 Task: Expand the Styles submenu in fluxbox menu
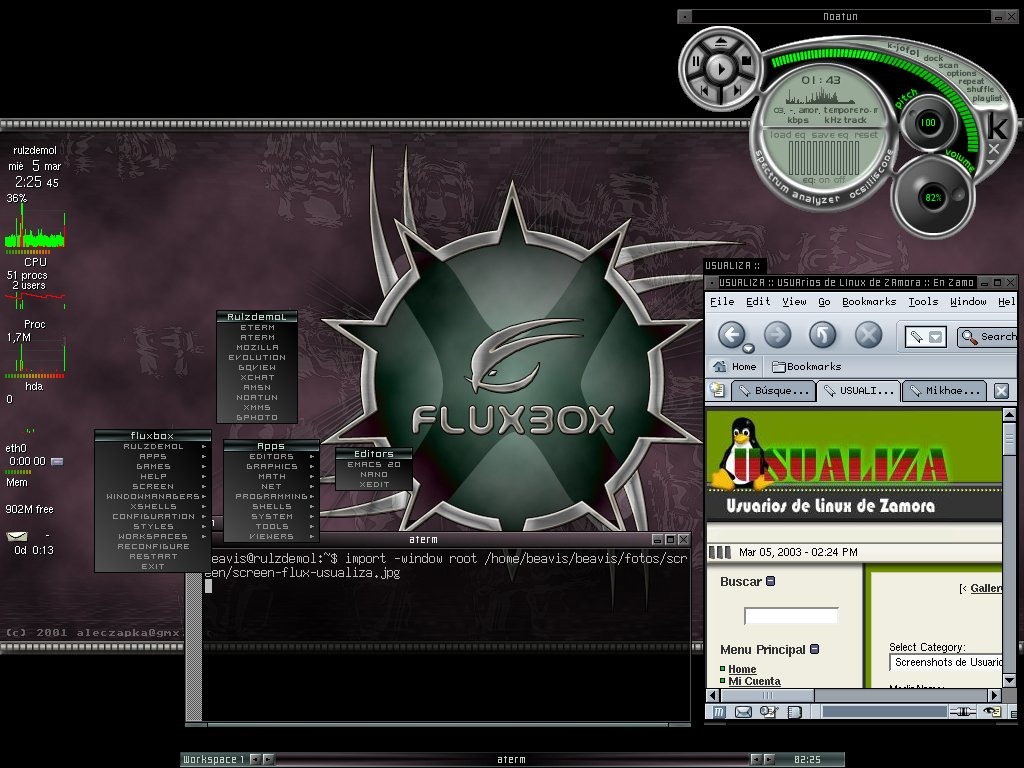tap(153, 526)
